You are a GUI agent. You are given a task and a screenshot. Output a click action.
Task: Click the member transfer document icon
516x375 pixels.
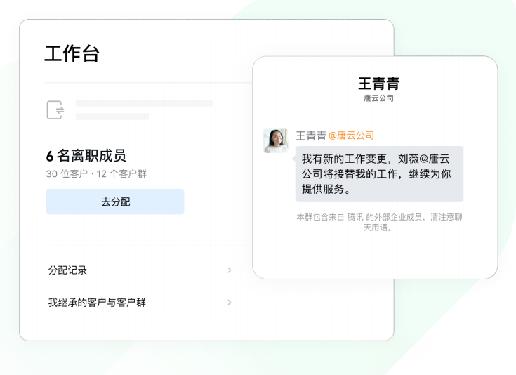coord(55,110)
